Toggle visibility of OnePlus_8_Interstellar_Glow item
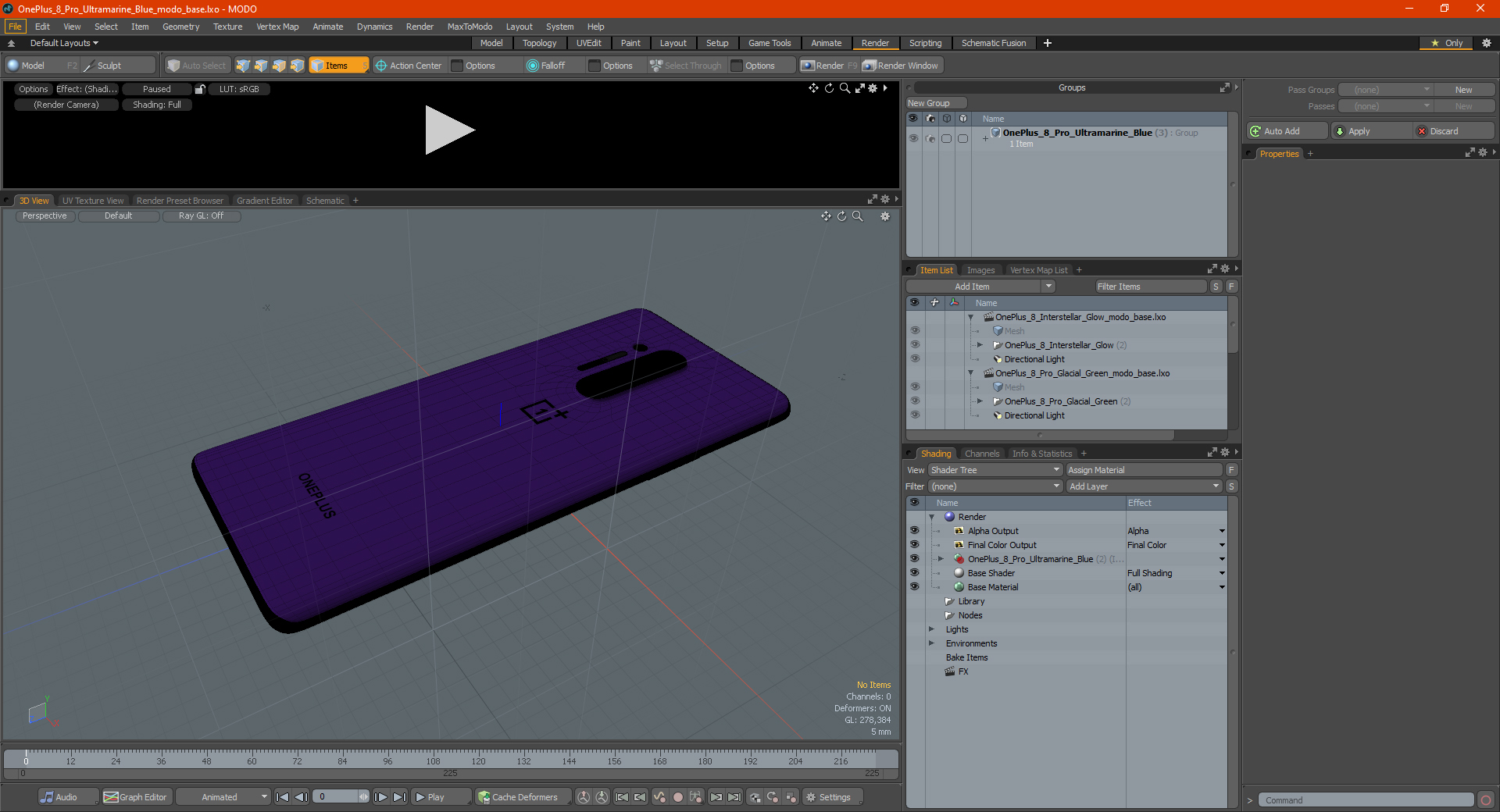 (x=915, y=345)
